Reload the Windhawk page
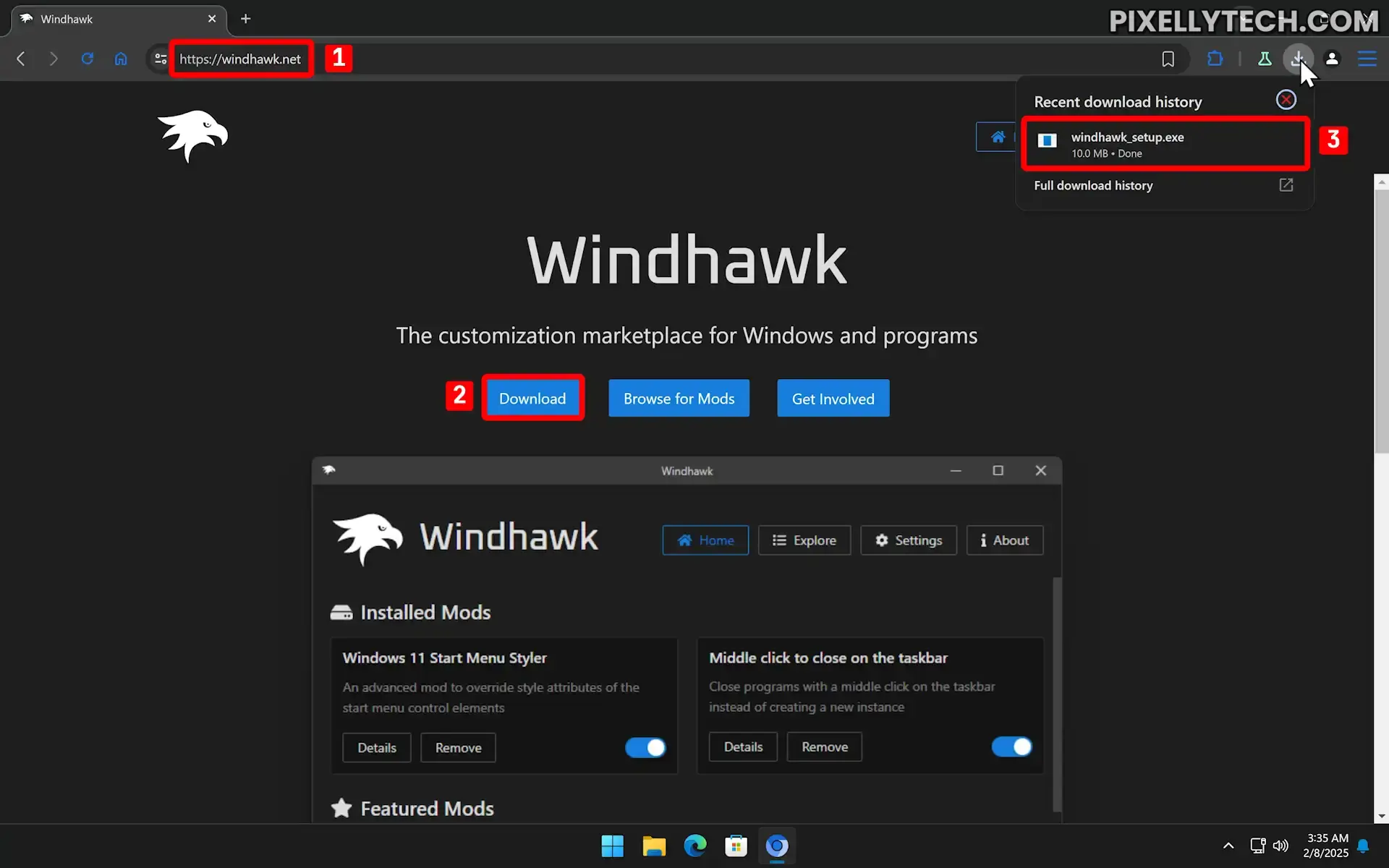This screenshot has height=868, width=1389. tap(87, 59)
